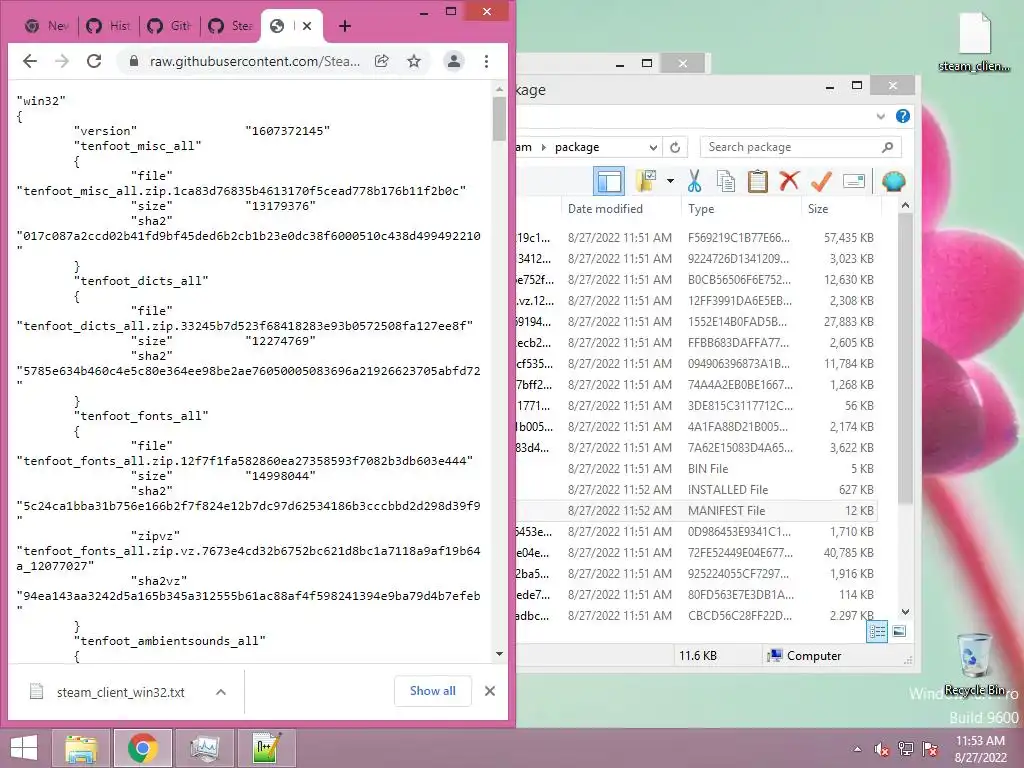
Task: Select the MANIFEST File row
Action: [696, 511]
